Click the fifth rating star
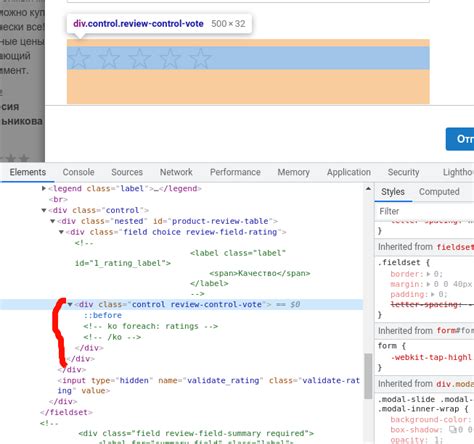The width and height of the screenshot is (474, 444). click(x=200, y=58)
